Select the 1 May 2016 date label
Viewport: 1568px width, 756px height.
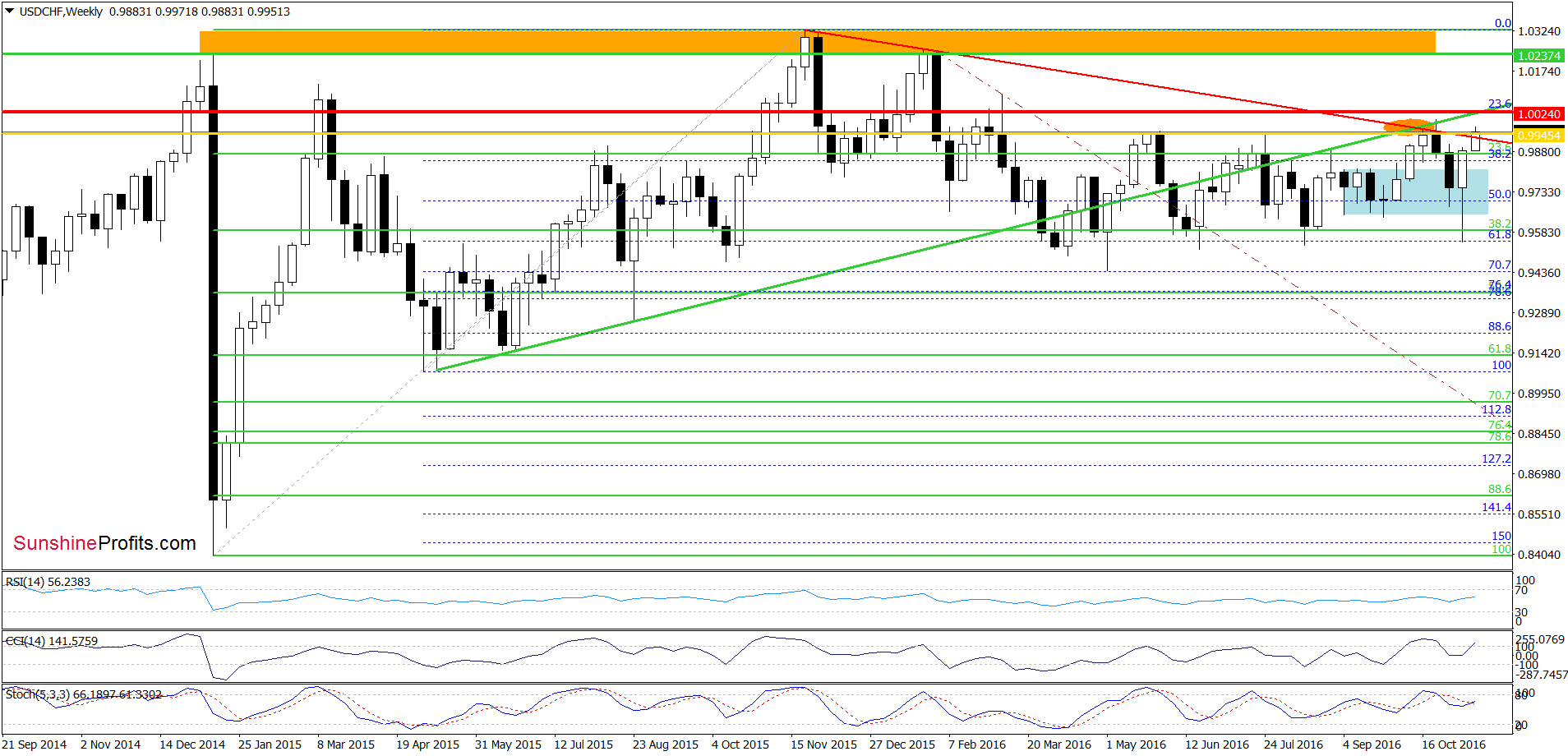(1136, 744)
